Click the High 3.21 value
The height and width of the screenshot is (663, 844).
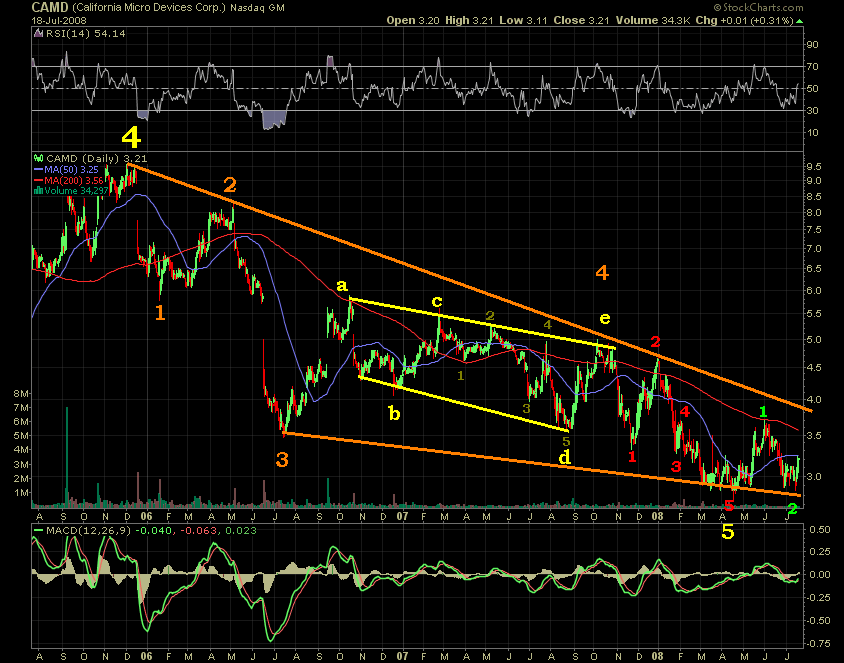(469, 20)
